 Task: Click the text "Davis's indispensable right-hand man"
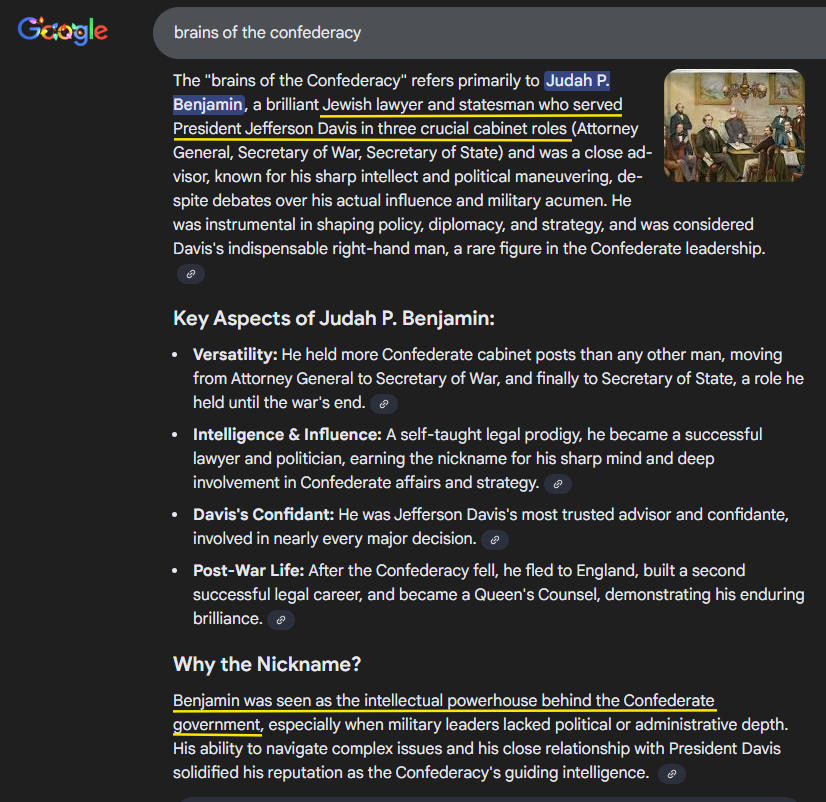tap(311, 249)
